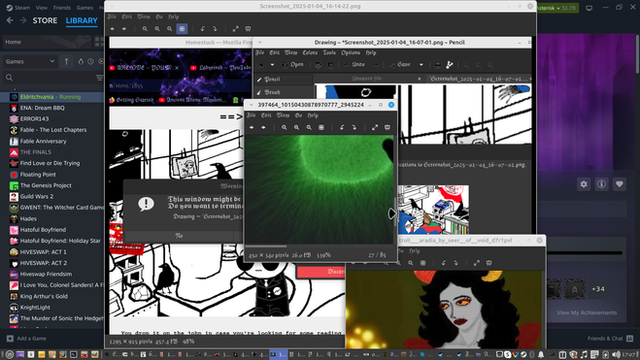
Task: Go to next image in 397464 green viewer toolbar
Action: (263, 127)
